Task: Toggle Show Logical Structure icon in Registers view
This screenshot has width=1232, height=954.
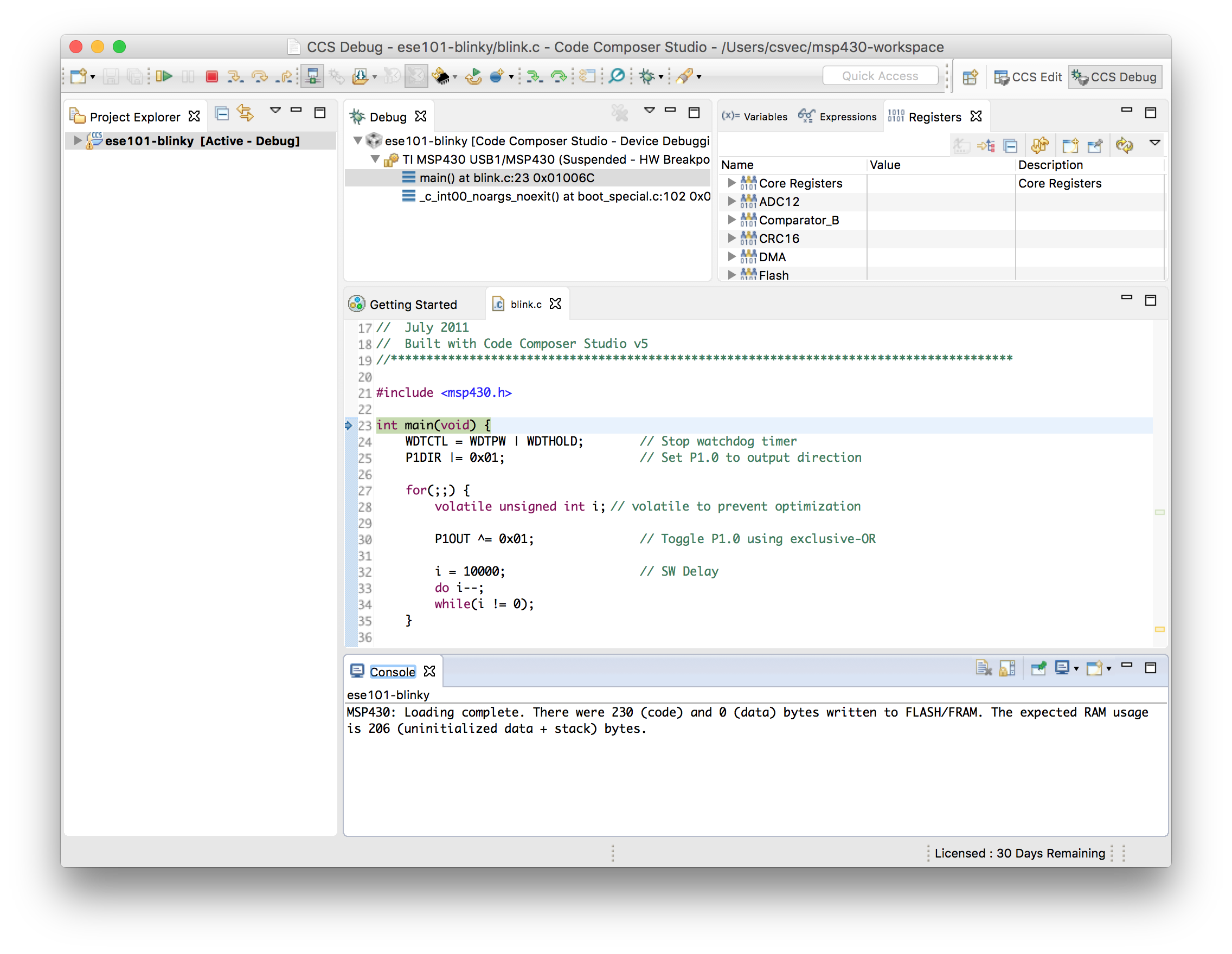Action: pyautogui.click(x=986, y=146)
